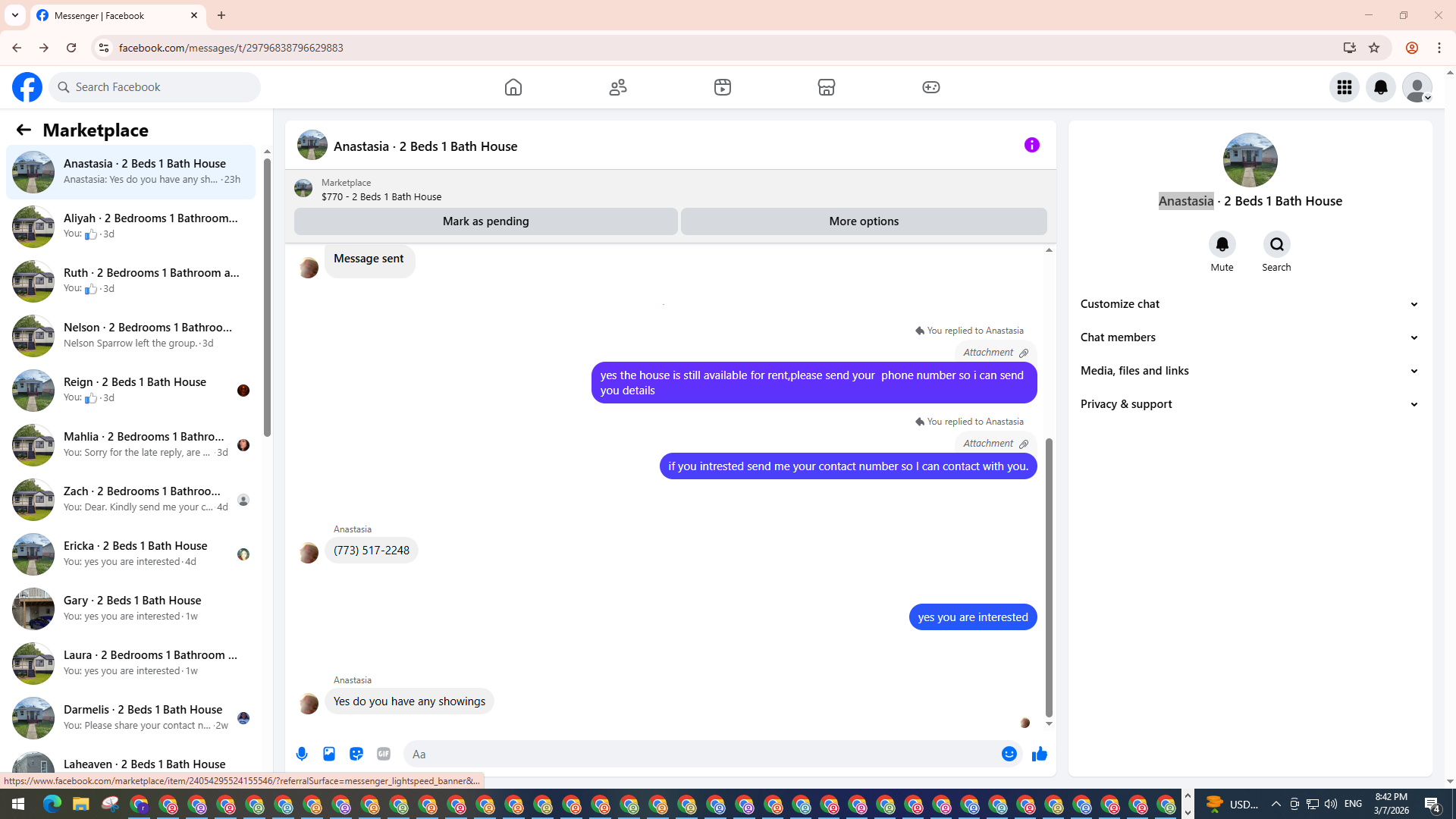Search in conversation with magnifier icon
This screenshot has height=819, width=1456.
[x=1277, y=245]
